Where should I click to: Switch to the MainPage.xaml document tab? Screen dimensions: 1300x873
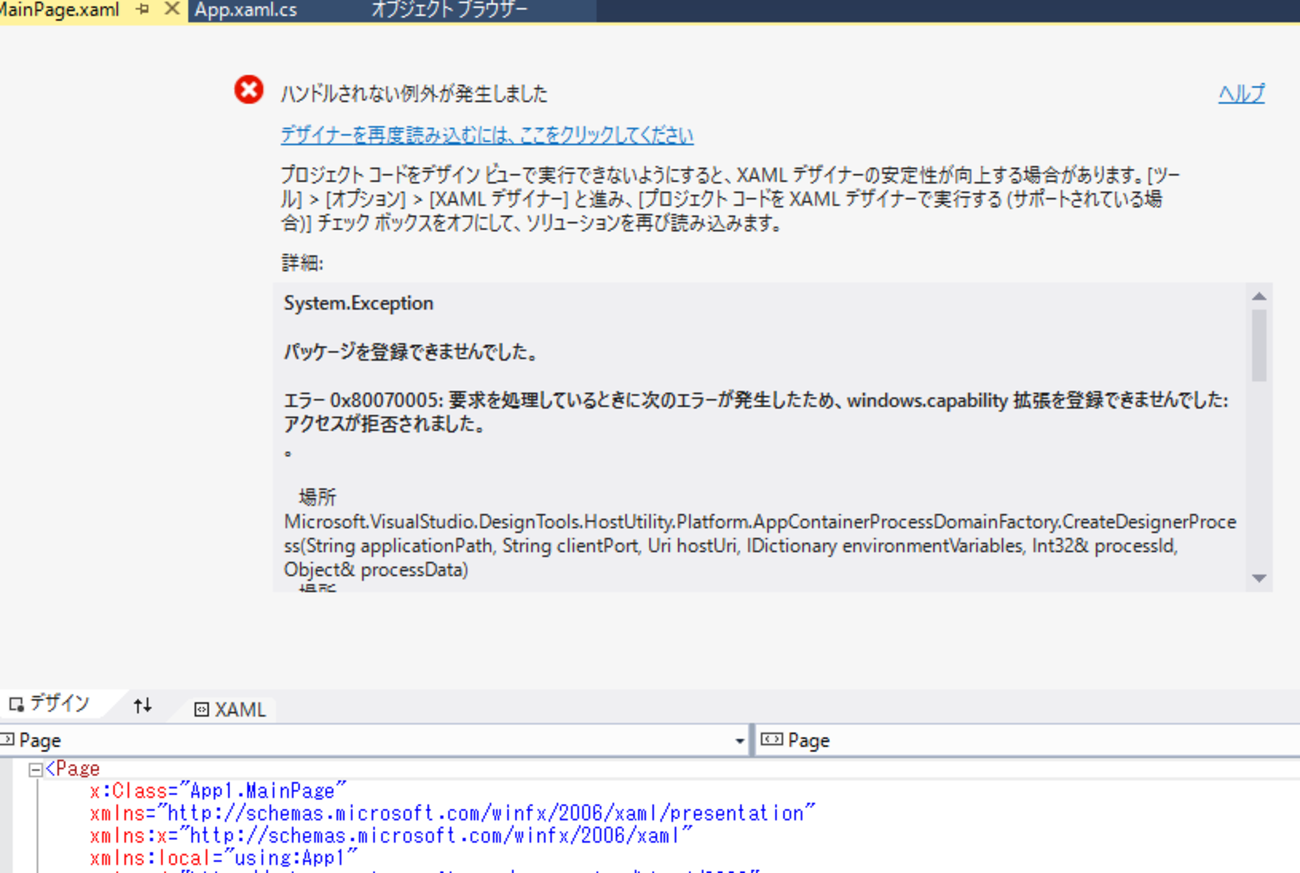[60, 10]
